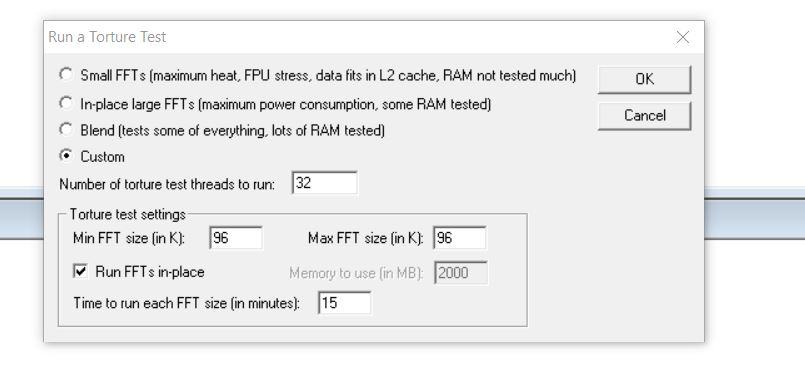Close the Run a Torture Test dialog

pos(682,37)
